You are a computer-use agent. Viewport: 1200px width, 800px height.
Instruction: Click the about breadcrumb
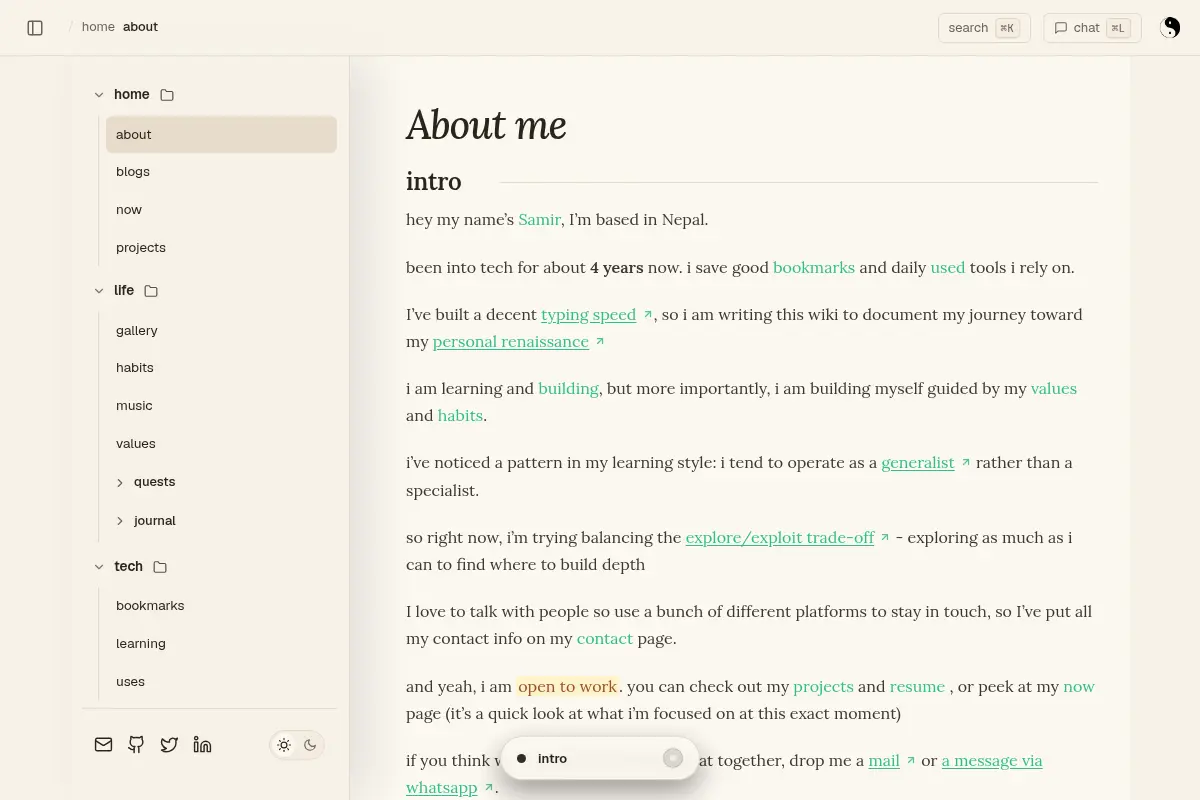point(140,27)
